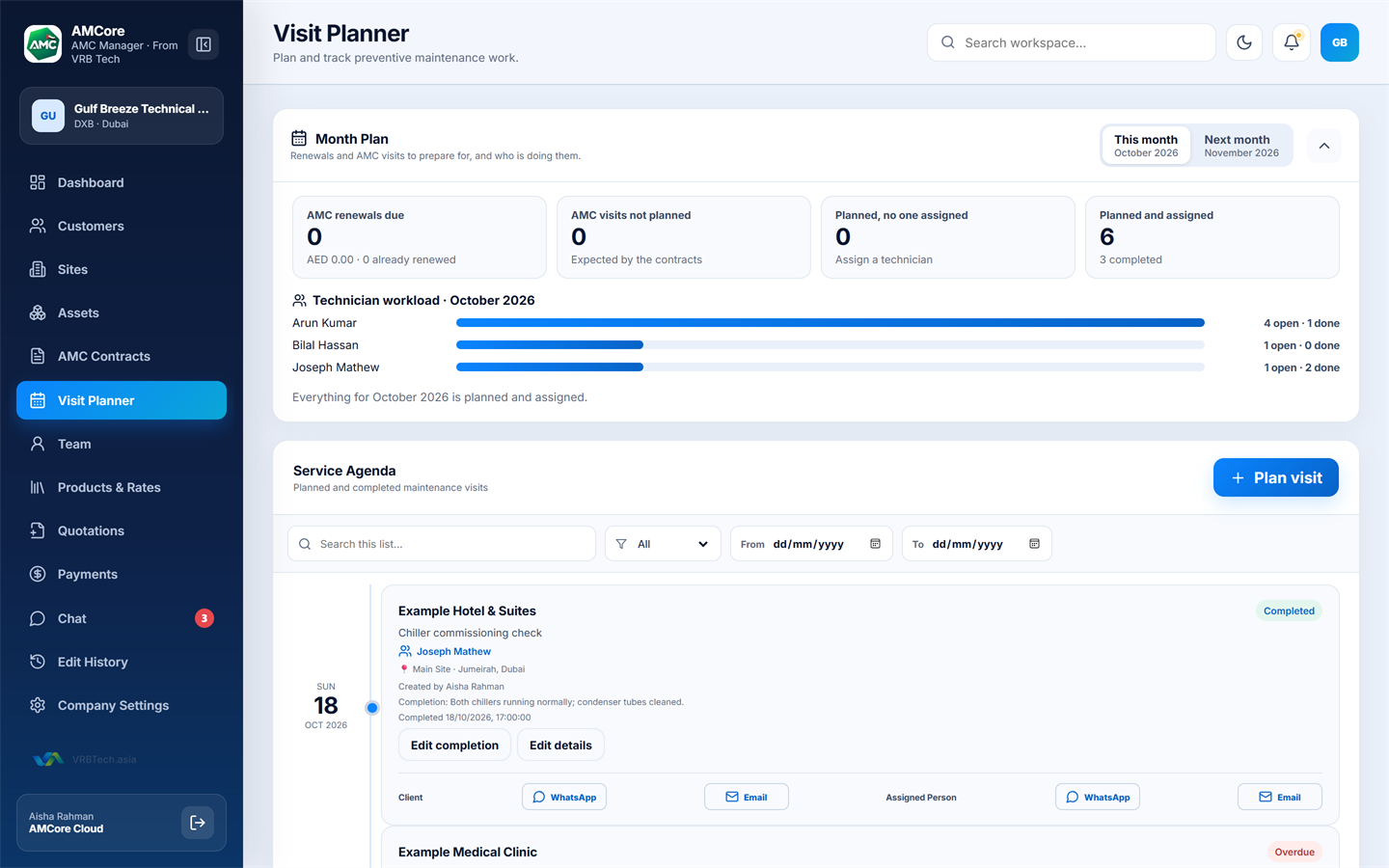Click Assigned Person Email button

pos(1280,797)
